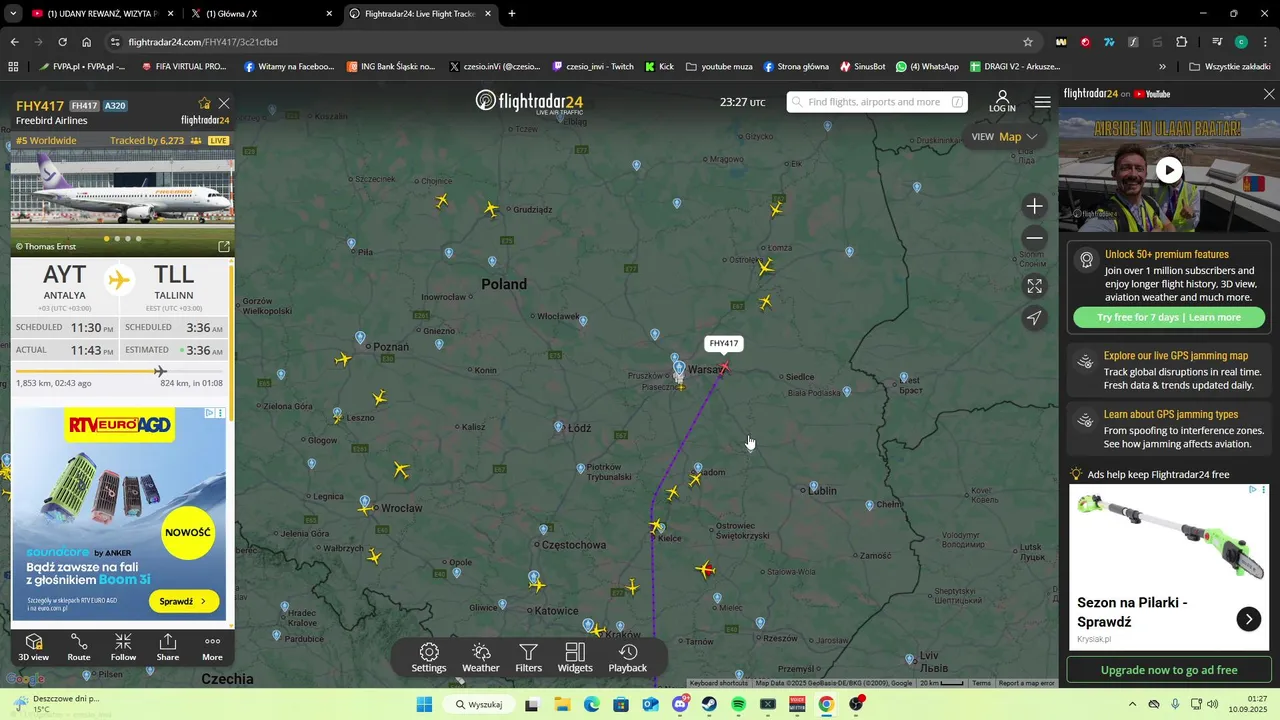Open the Widgets panel

(575, 658)
